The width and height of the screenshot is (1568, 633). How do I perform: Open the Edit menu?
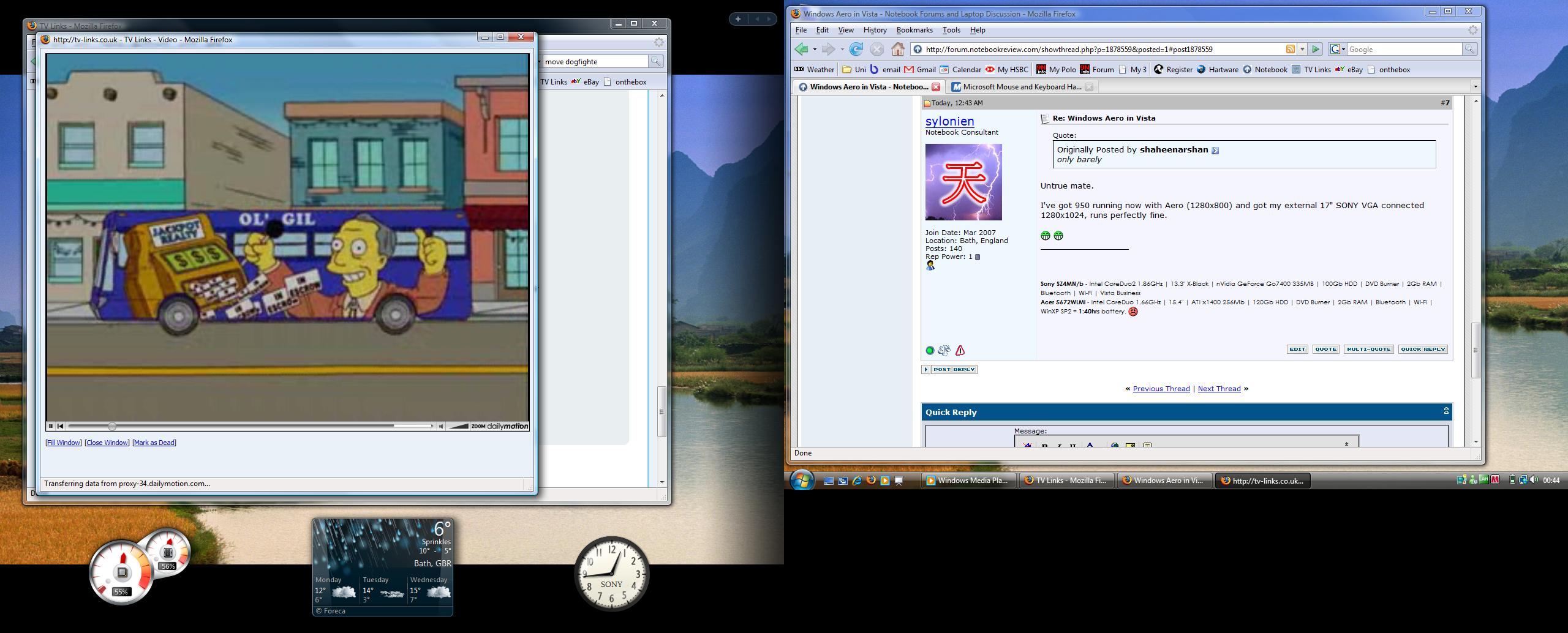click(x=822, y=30)
